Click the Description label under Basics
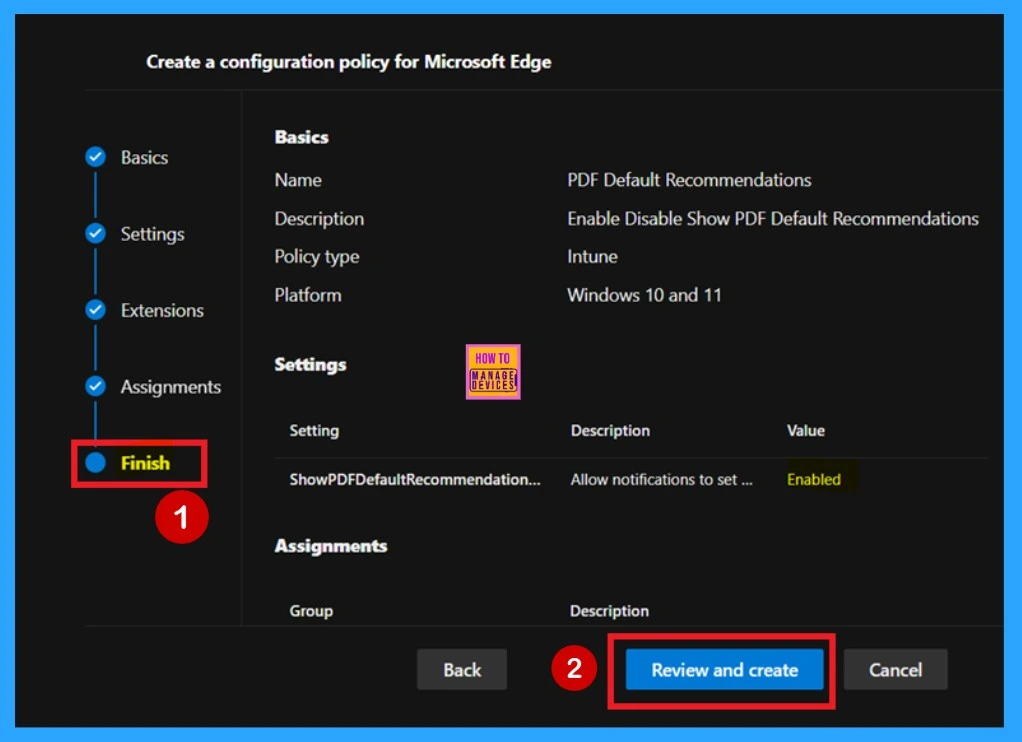 [319, 219]
